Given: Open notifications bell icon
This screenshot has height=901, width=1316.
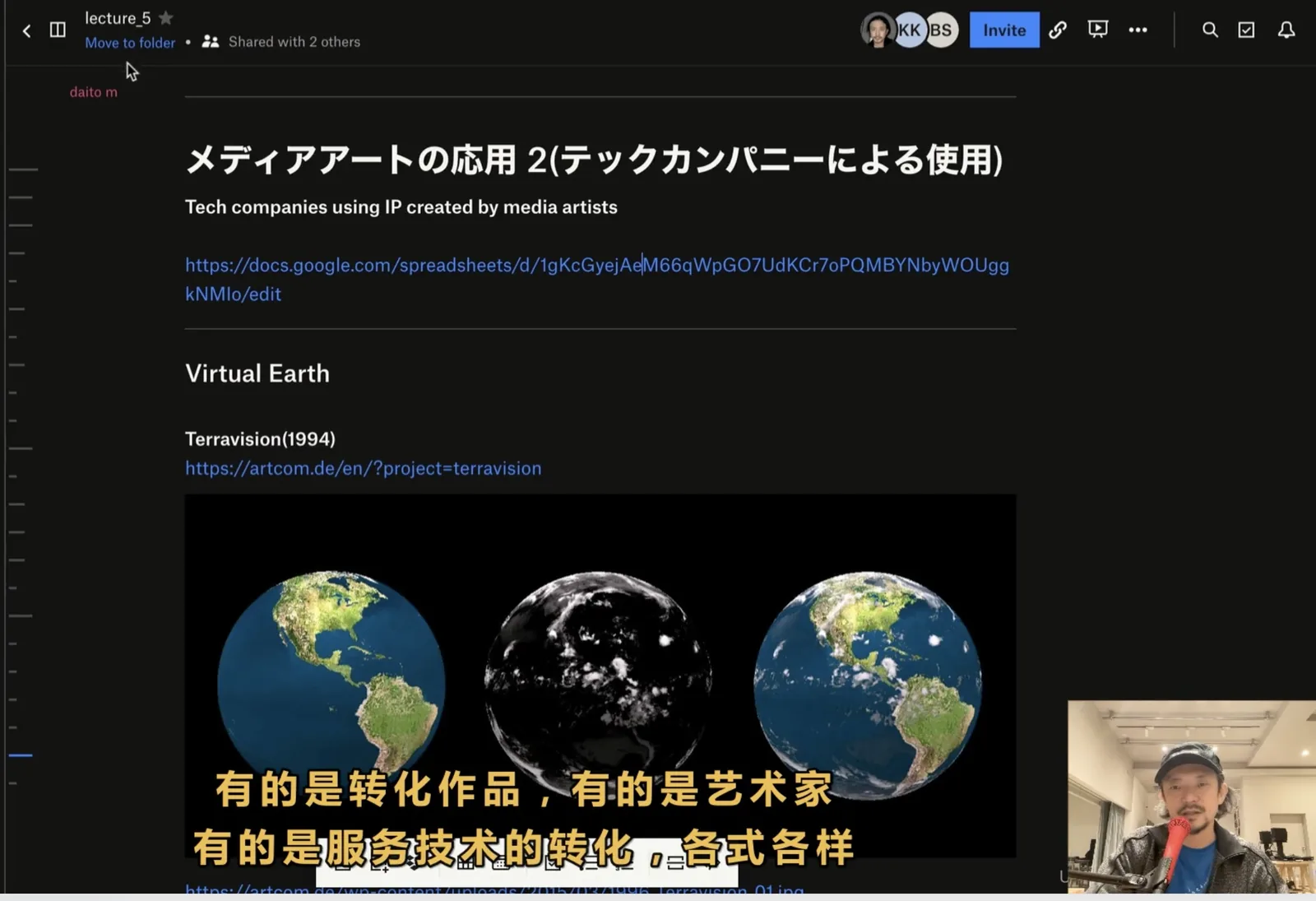Looking at the screenshot, I should [1286, 30].
